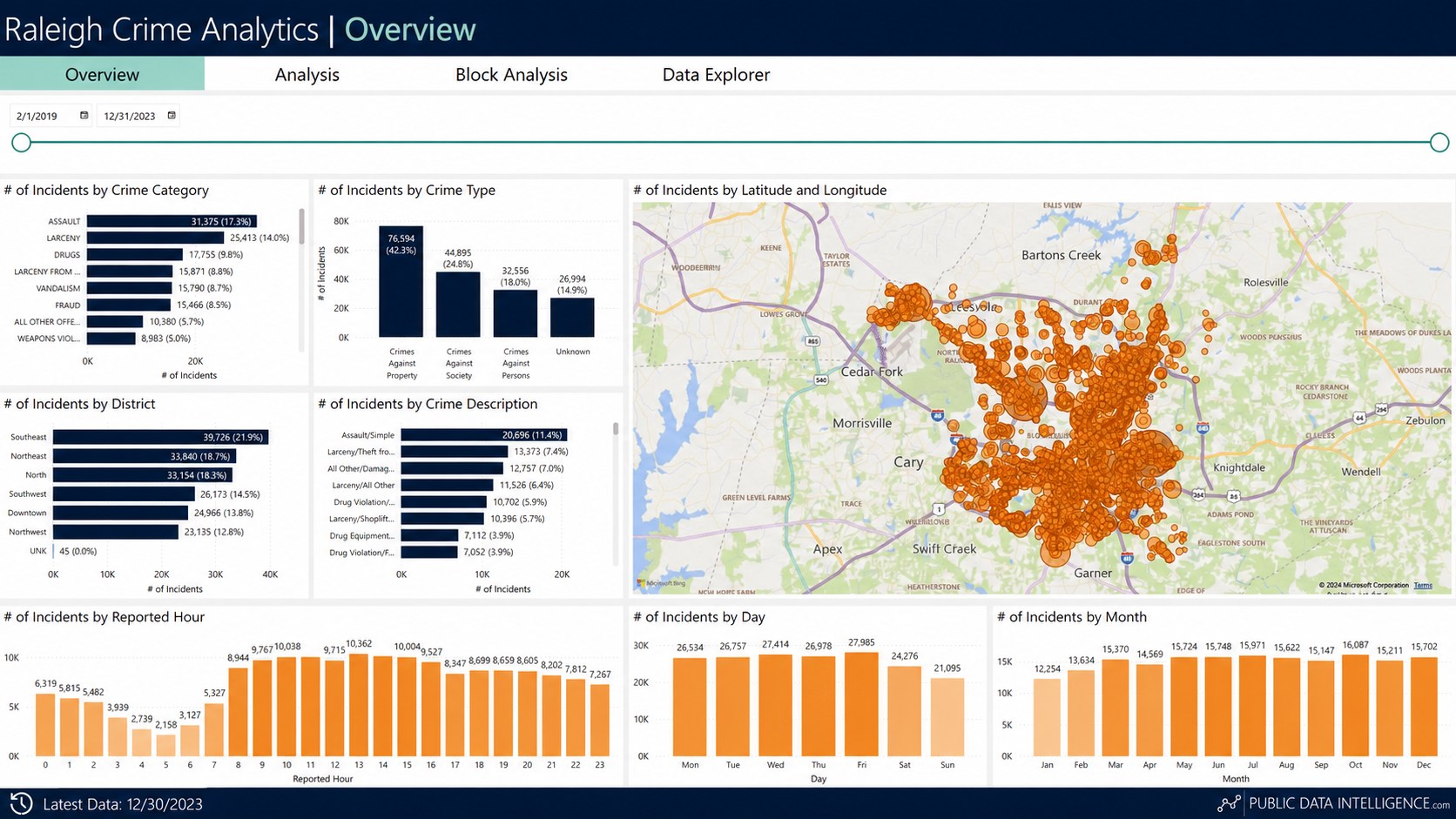Viewport: 1456px width, 819px height.
Task: Select the right handle of date slider
Action: 1439,142
